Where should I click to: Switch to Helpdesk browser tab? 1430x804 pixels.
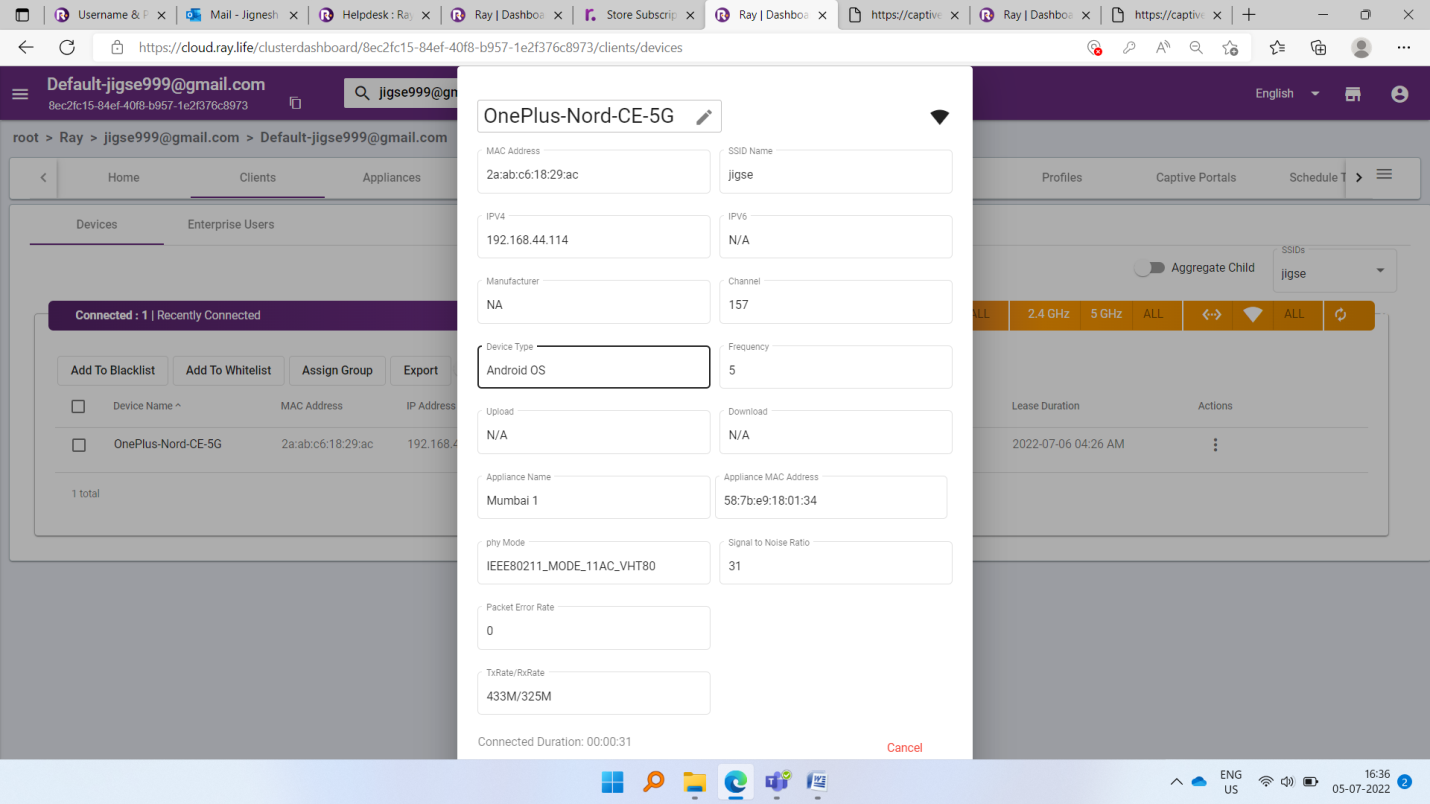tap(374, 15)
